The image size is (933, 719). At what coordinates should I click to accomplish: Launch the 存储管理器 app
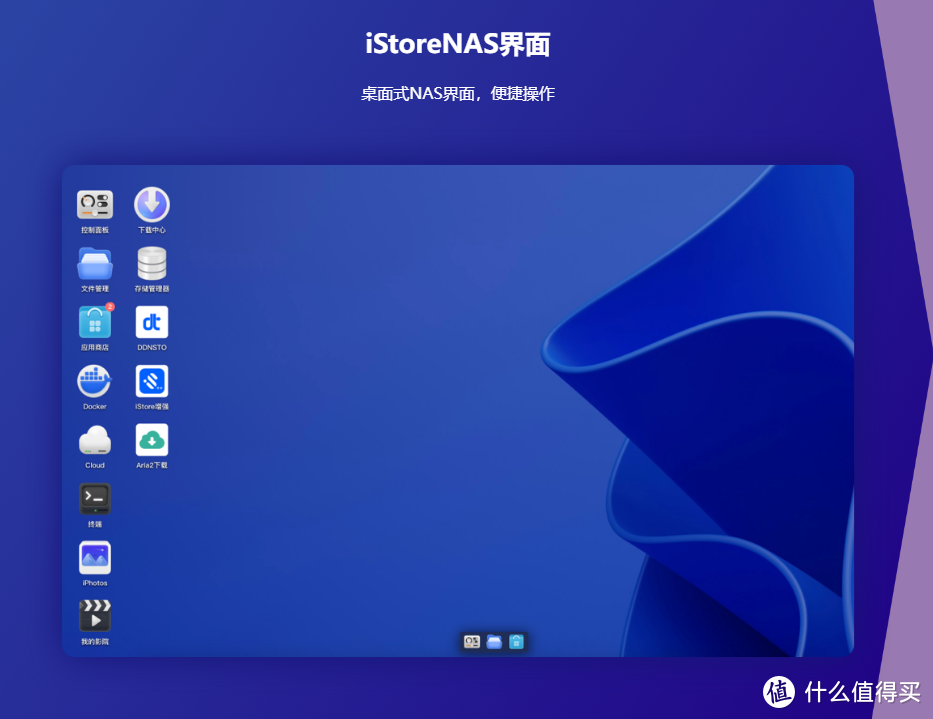coord(152,264)
